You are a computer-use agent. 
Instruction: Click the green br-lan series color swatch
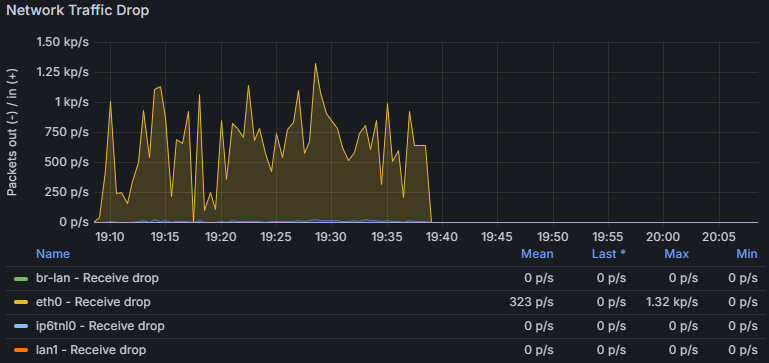click(x=21, y=279)
